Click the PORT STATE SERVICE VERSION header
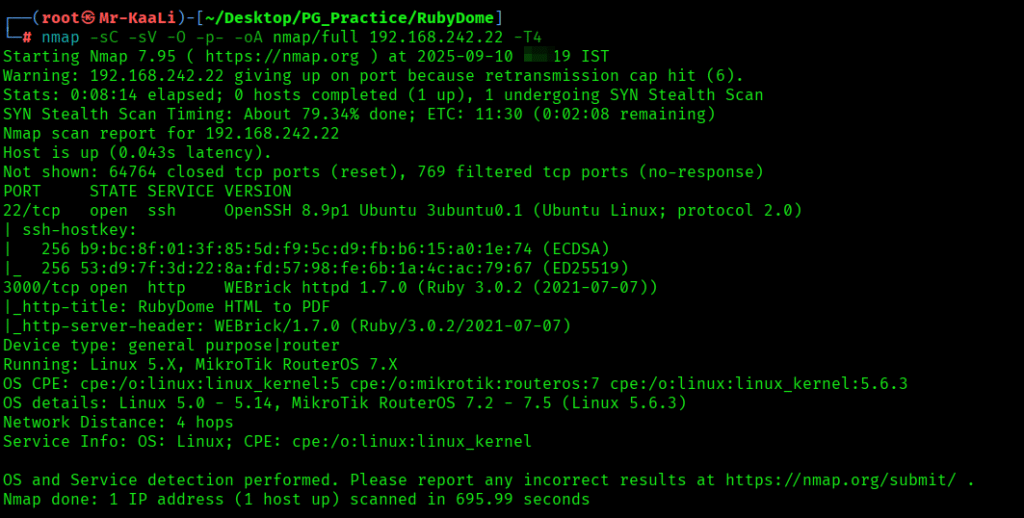 tap(148, 191)
